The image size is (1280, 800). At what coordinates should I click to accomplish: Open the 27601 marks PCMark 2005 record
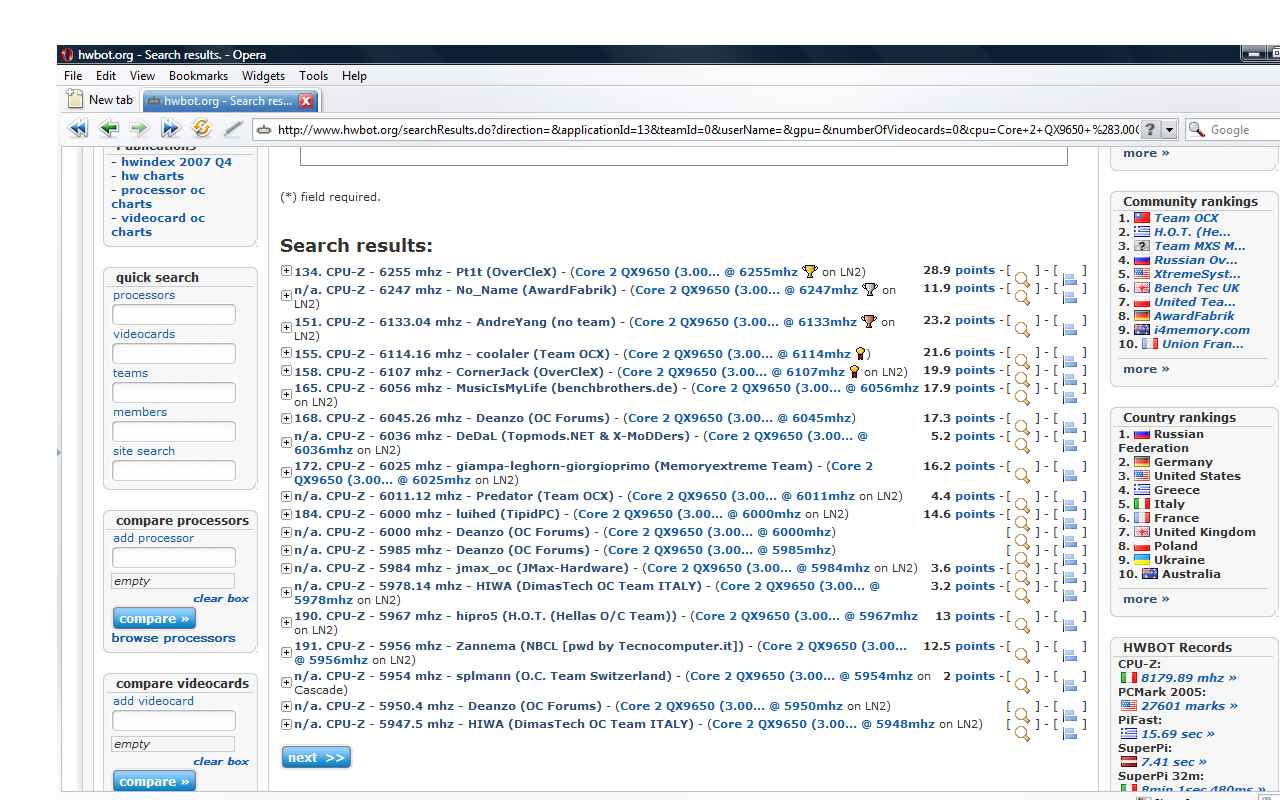coord(1189,706)
